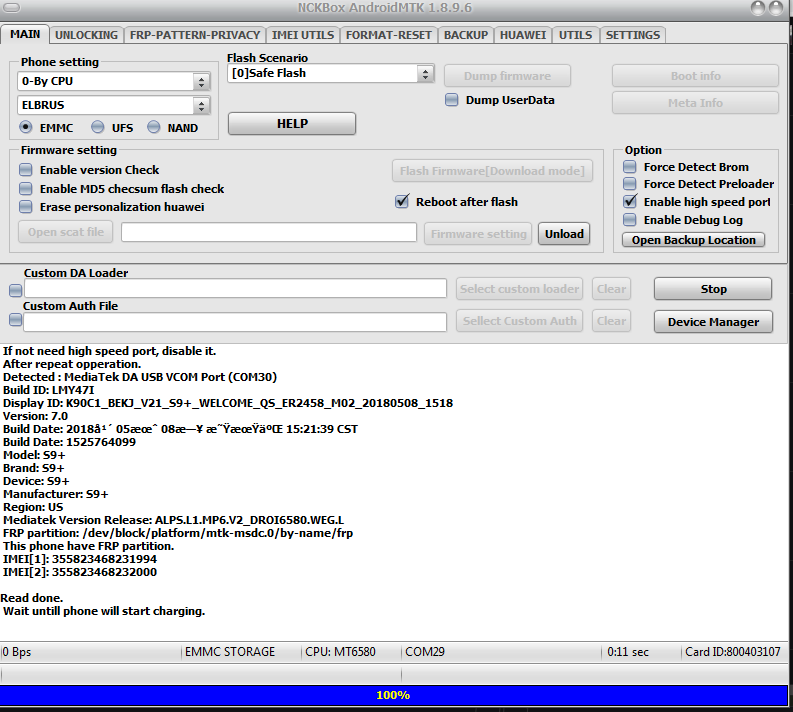
Task: Click Card ID:800403107 in status bar
Action: pyautogui.click(x=733, y=652)
